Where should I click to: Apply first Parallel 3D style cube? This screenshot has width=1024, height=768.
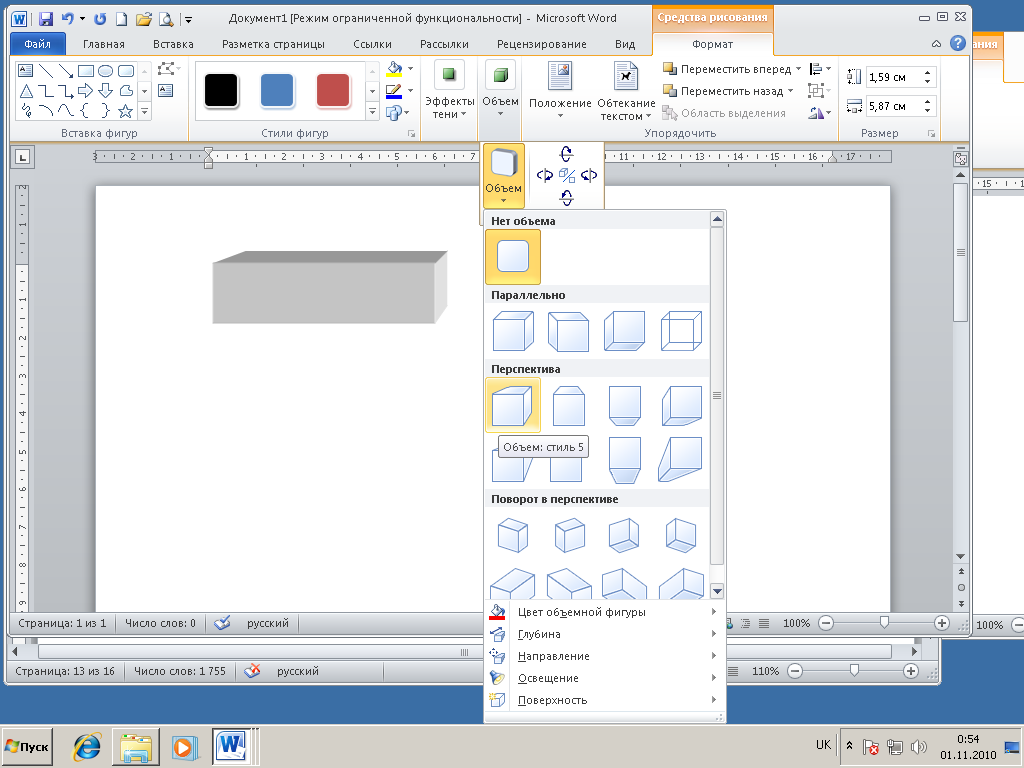513,331
